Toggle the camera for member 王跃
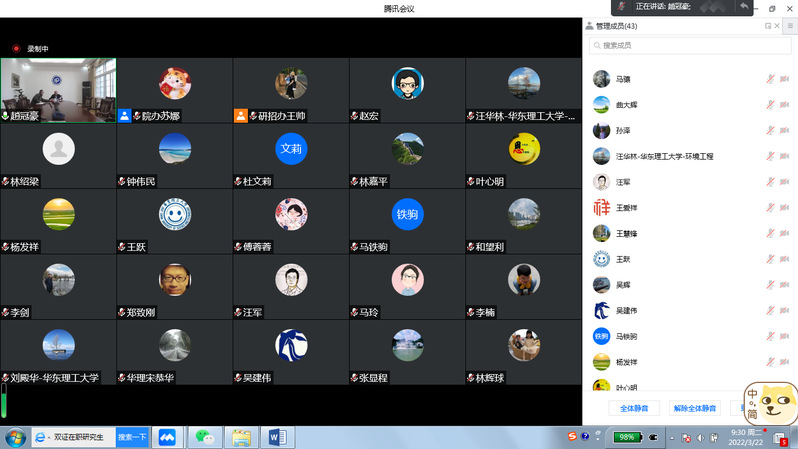The height and width of the screenshot is (449, 798). (784, 259)
